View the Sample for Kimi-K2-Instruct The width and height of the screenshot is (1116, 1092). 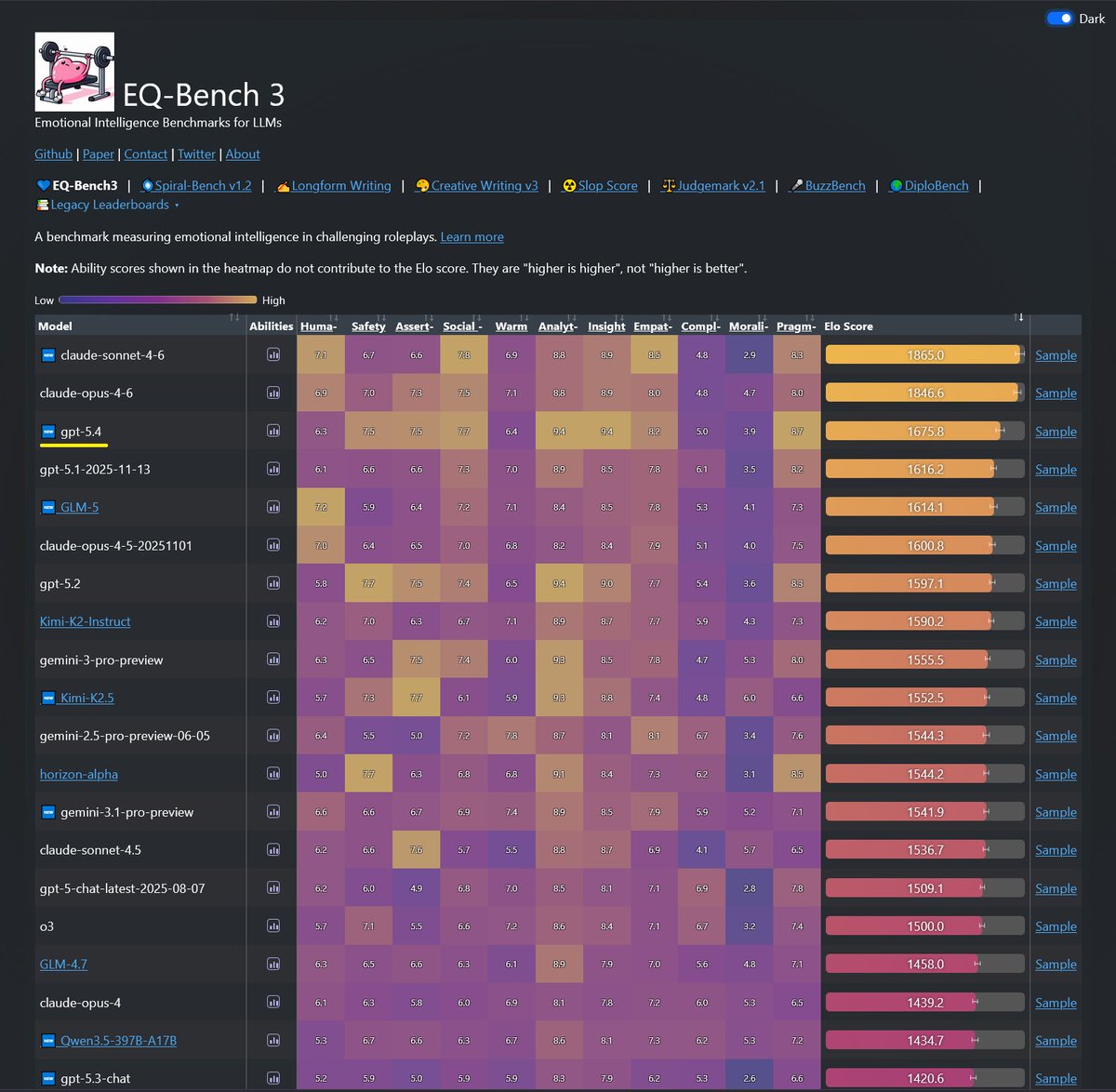[1056, 621]
